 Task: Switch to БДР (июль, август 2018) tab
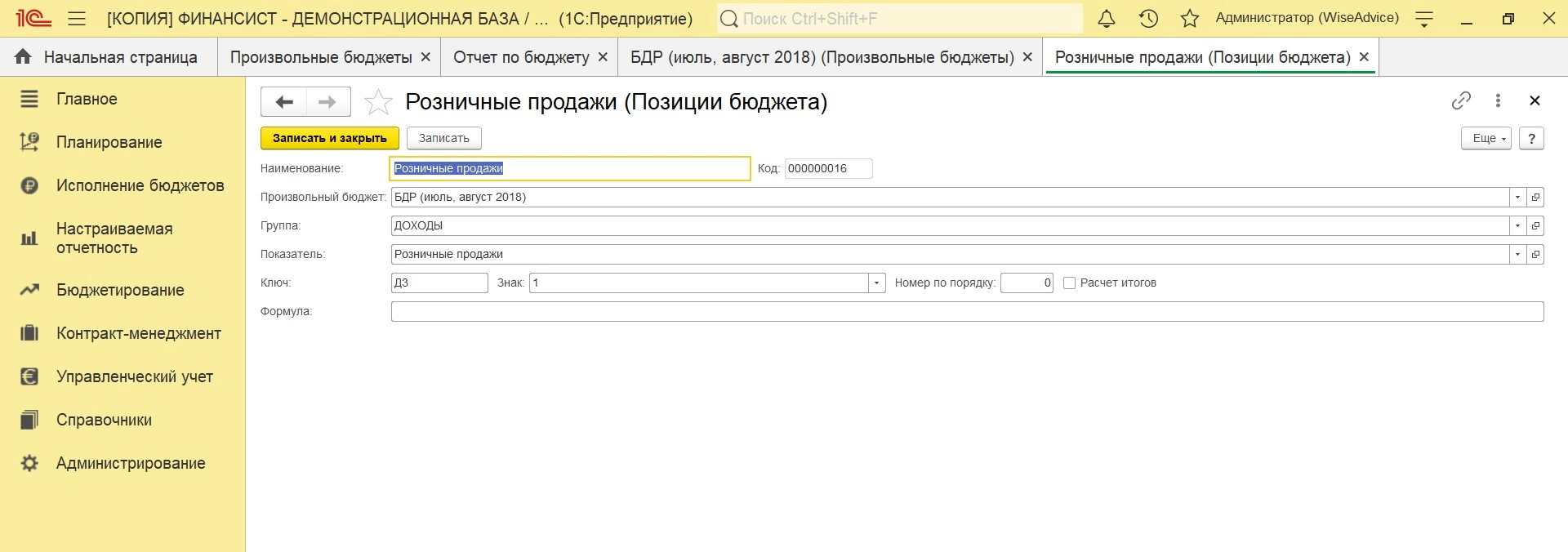(822, 57)
